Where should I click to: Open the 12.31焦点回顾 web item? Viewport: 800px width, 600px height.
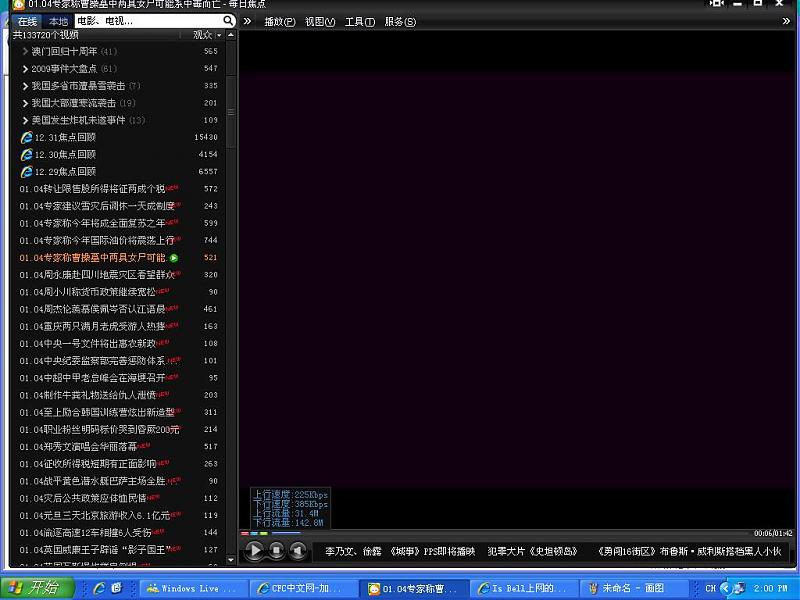[65, 137]
